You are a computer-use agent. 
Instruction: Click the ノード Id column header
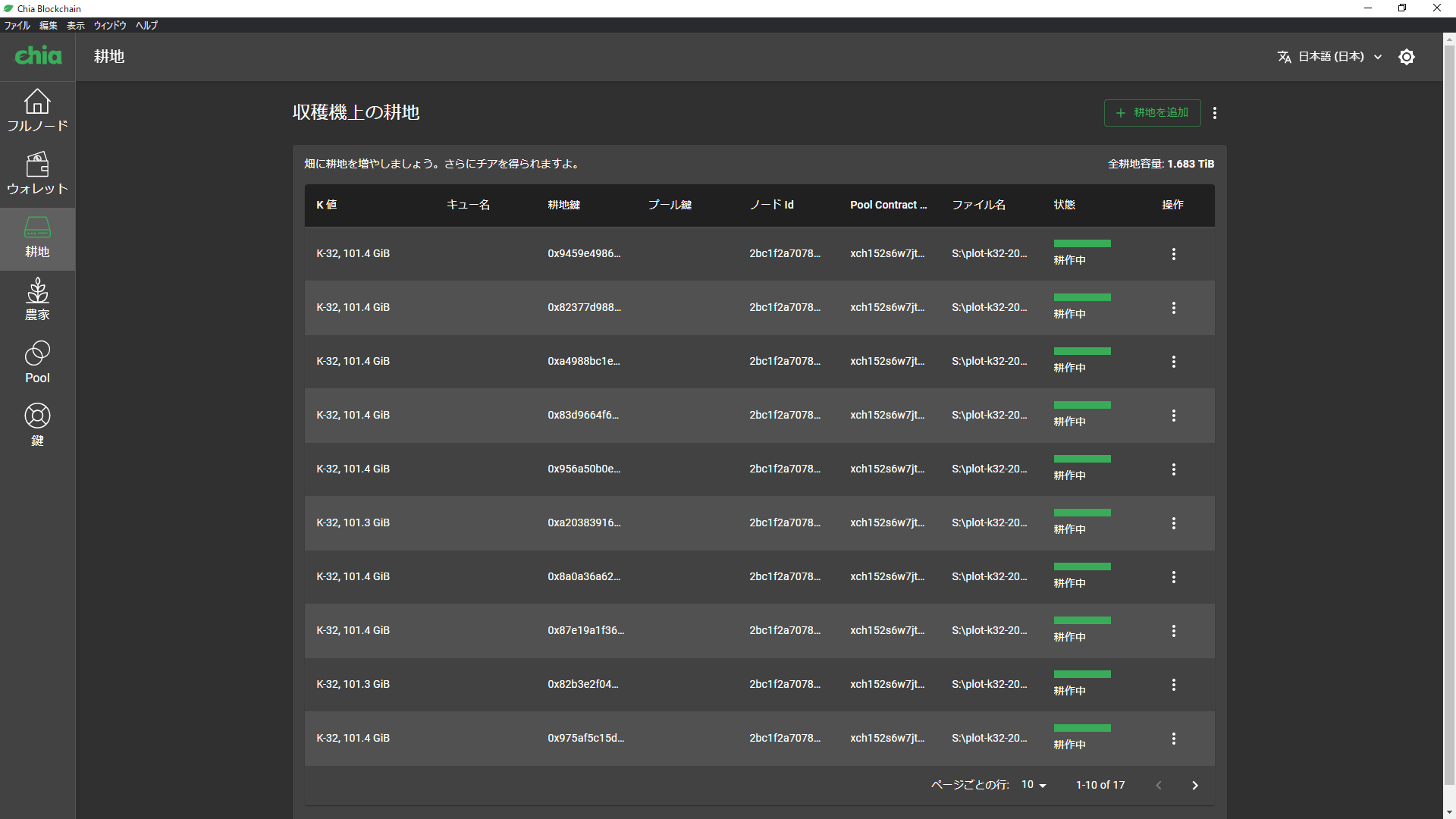[771, 205]
